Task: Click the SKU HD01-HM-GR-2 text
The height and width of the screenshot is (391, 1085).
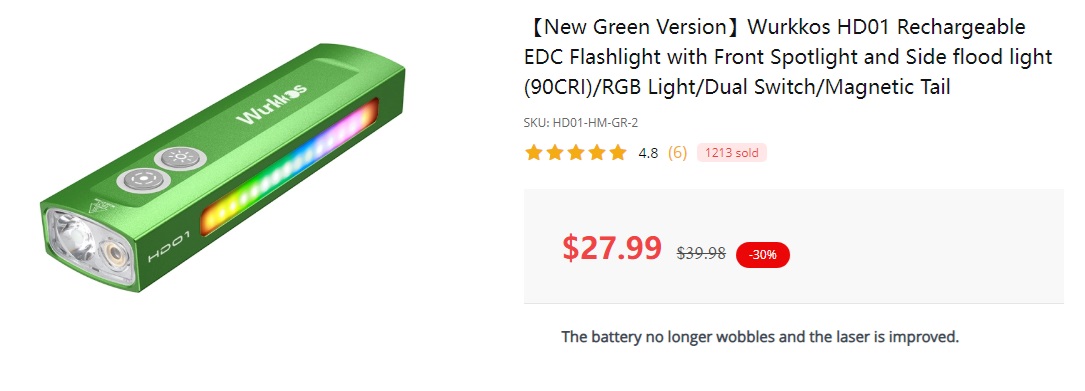Action: click(x=581, y=123)
